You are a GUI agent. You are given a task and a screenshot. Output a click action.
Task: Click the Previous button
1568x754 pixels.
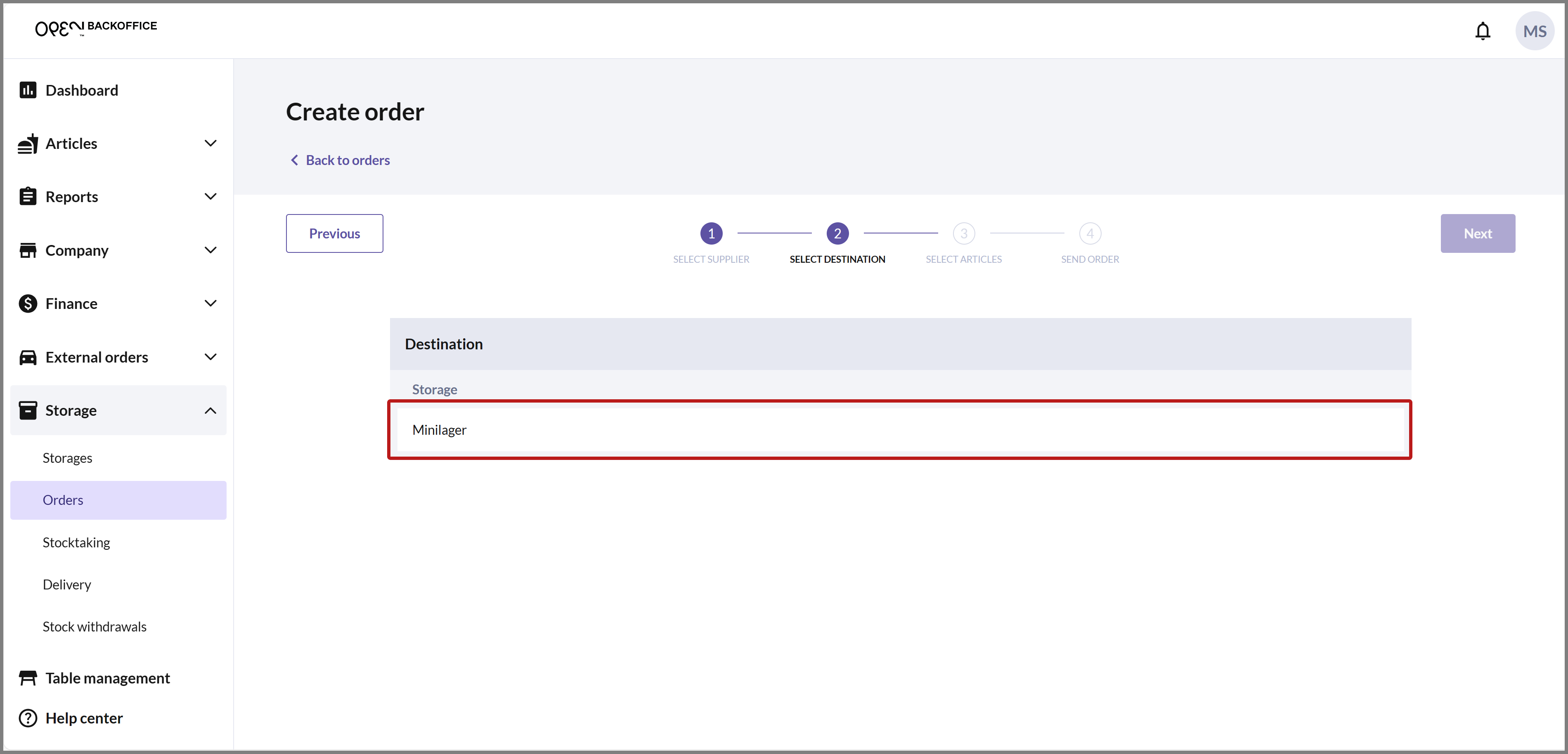coord(334,233)
